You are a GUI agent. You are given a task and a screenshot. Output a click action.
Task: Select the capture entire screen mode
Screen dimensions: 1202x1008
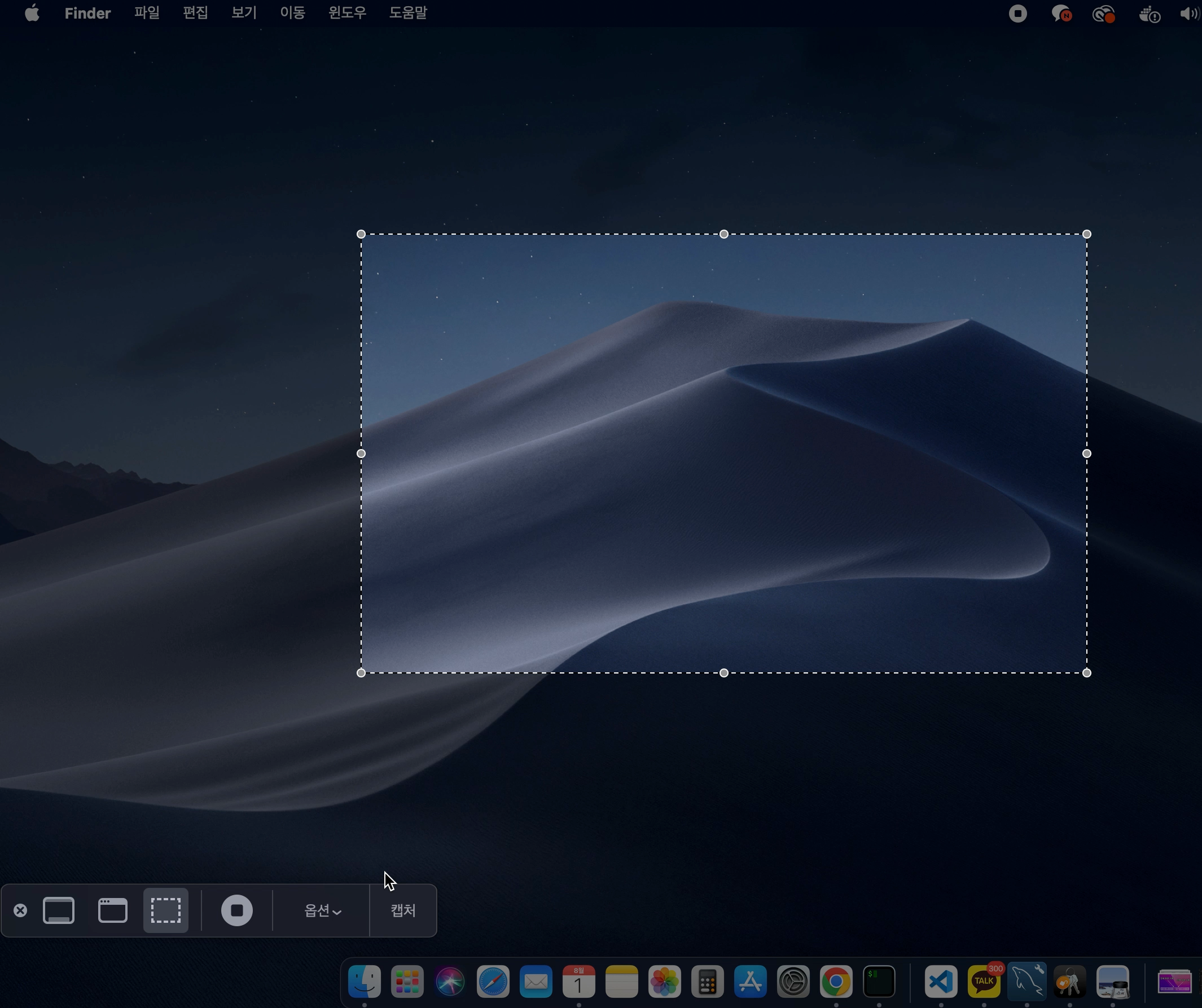[x=59, y=910]
